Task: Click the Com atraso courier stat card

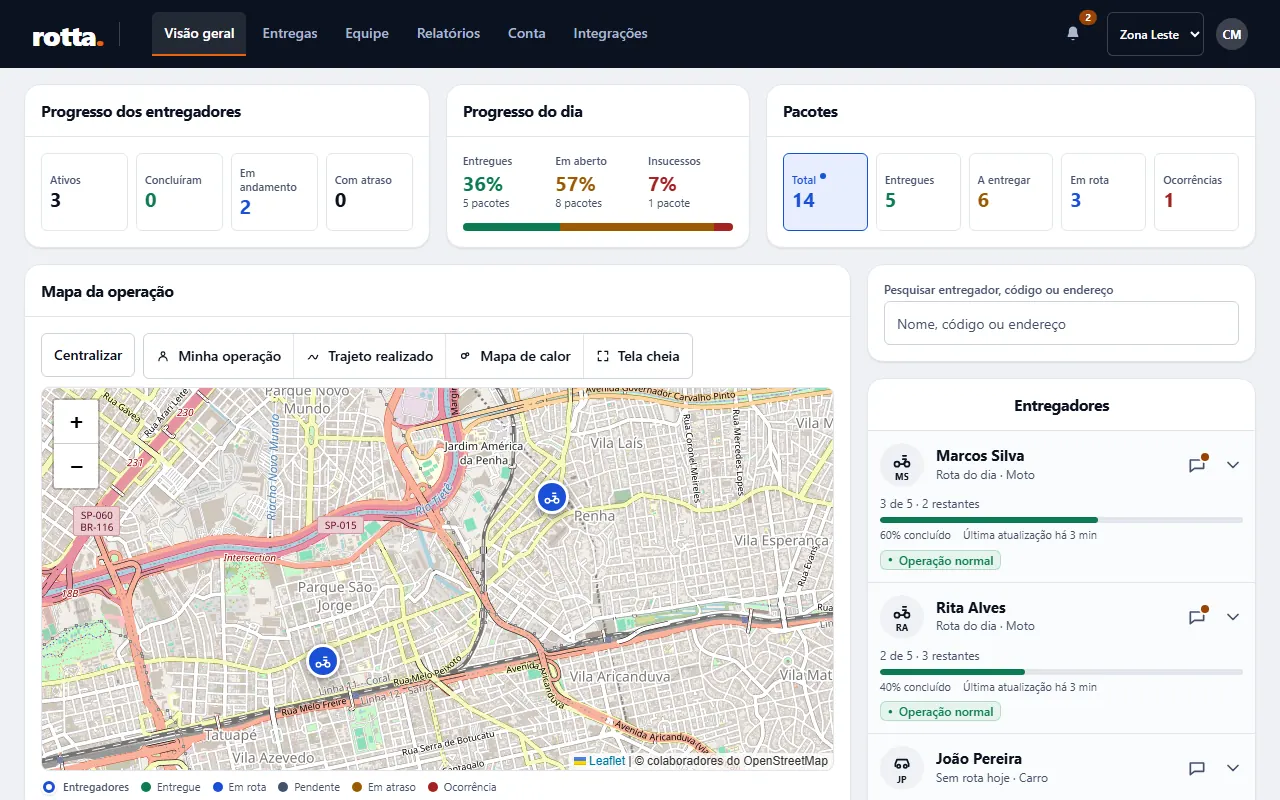Action: 369,192
